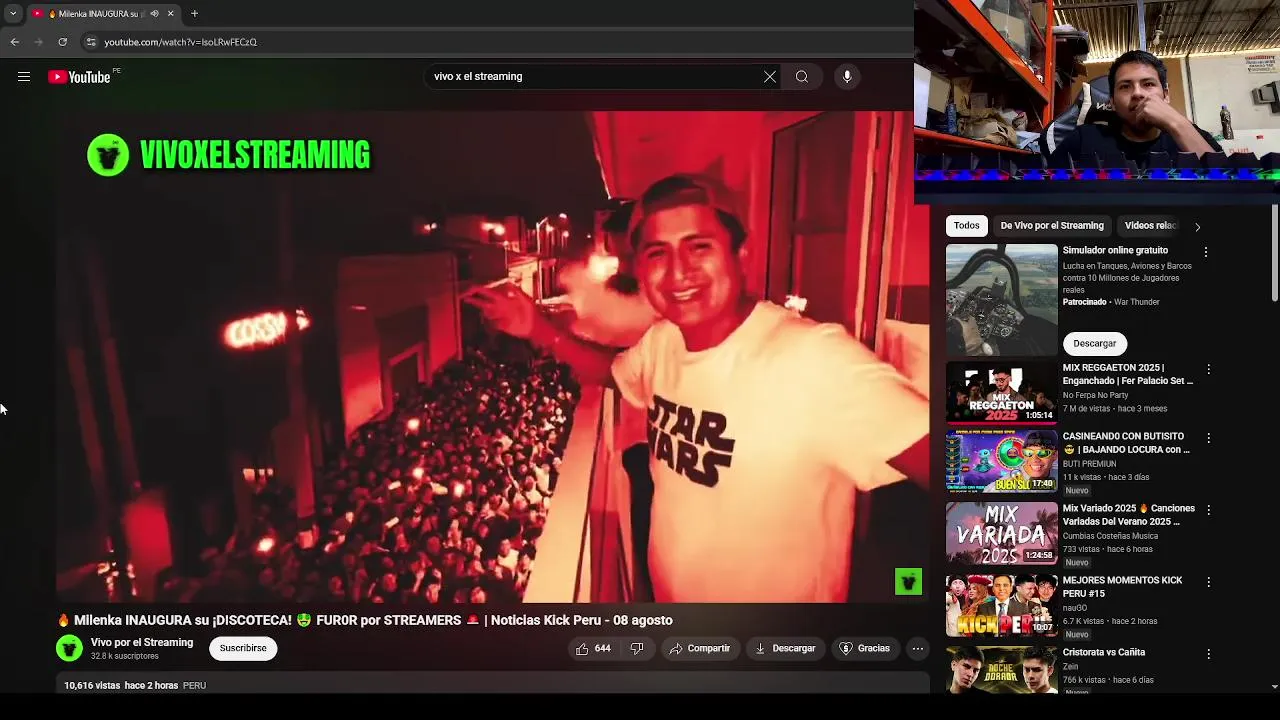Mute the tab audio speaker icon
Image resolution: width=1280 pixels, height=720 pixels.
[x=154, y=13]
